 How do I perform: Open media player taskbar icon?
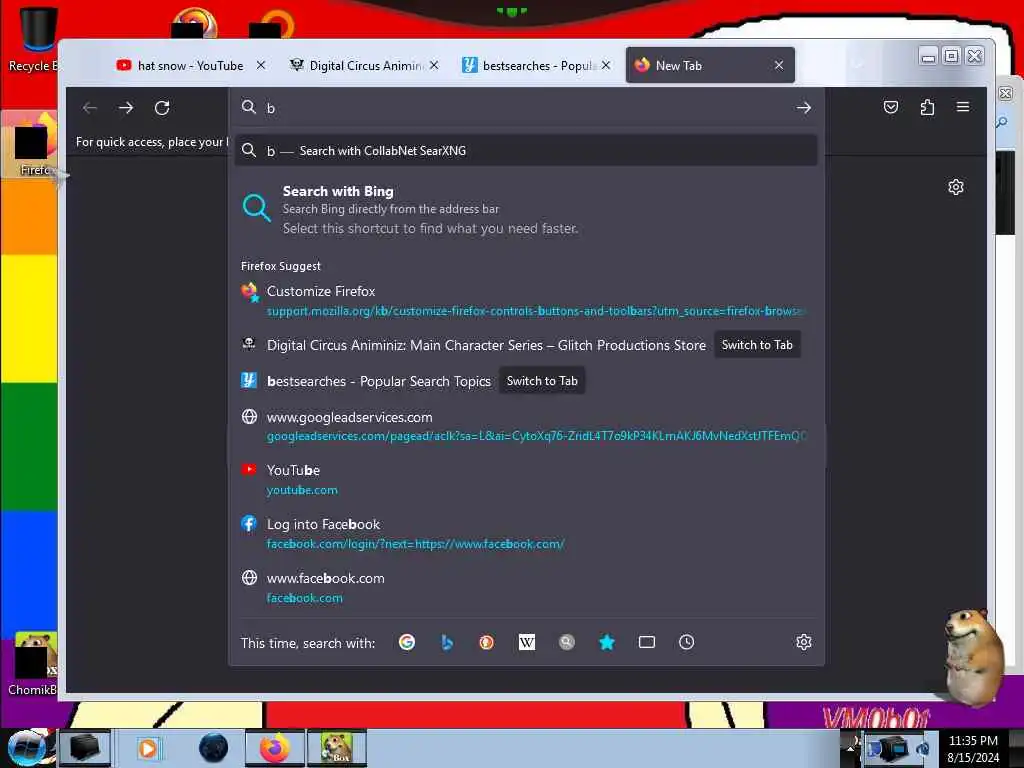[x=148, y=748]
